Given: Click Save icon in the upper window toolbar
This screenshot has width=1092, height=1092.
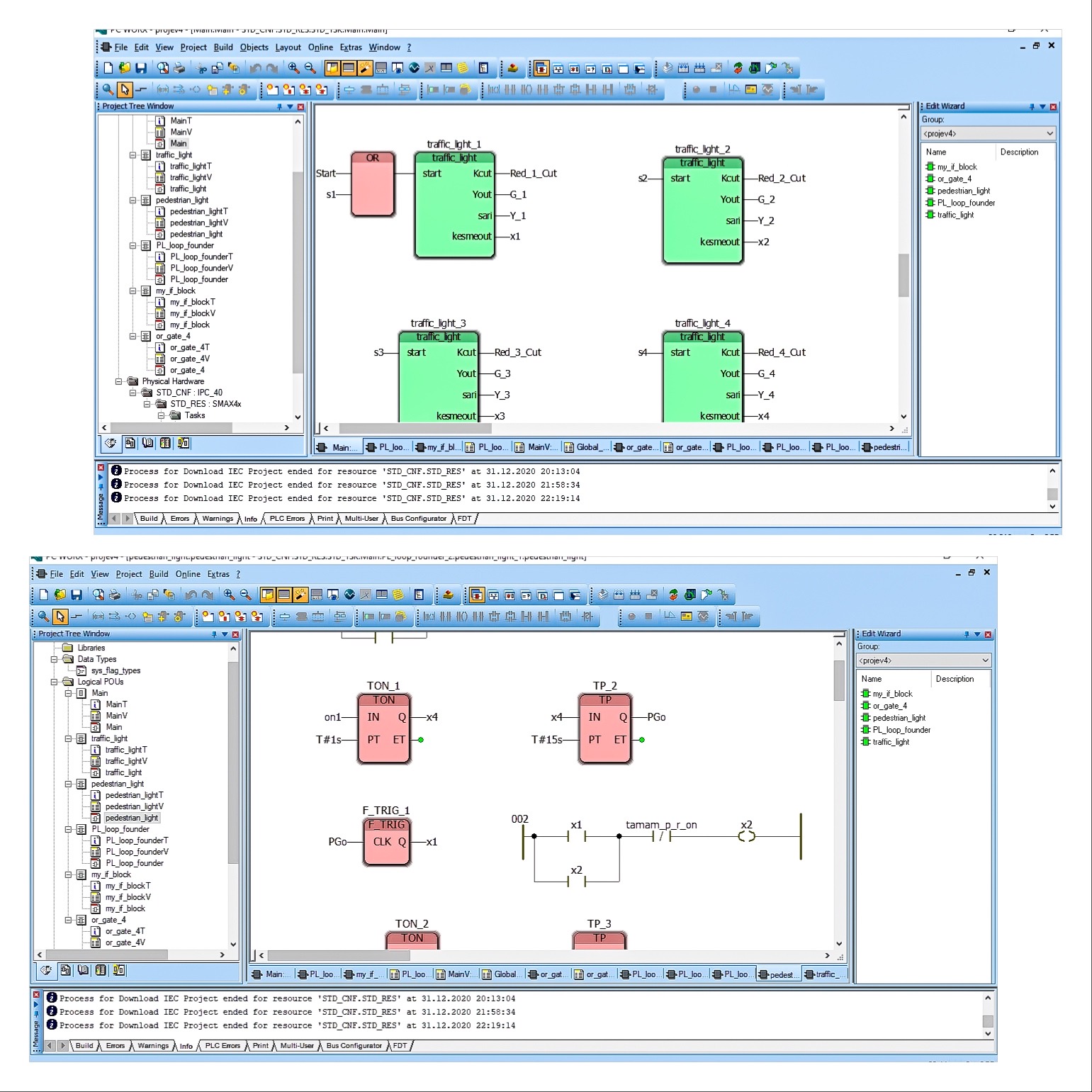Looking at the screenshot, I should (x=141, y=68).
